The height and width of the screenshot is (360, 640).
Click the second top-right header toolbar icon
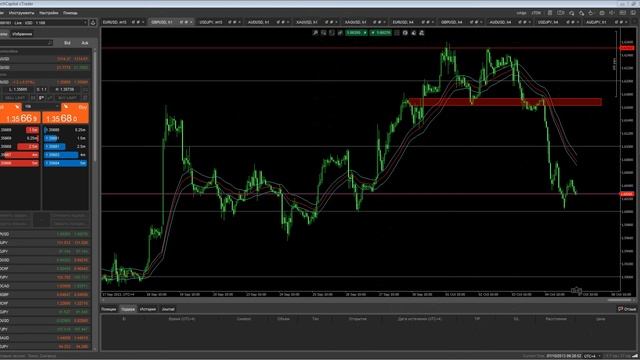pyautogui.click(x=561, y=13)
